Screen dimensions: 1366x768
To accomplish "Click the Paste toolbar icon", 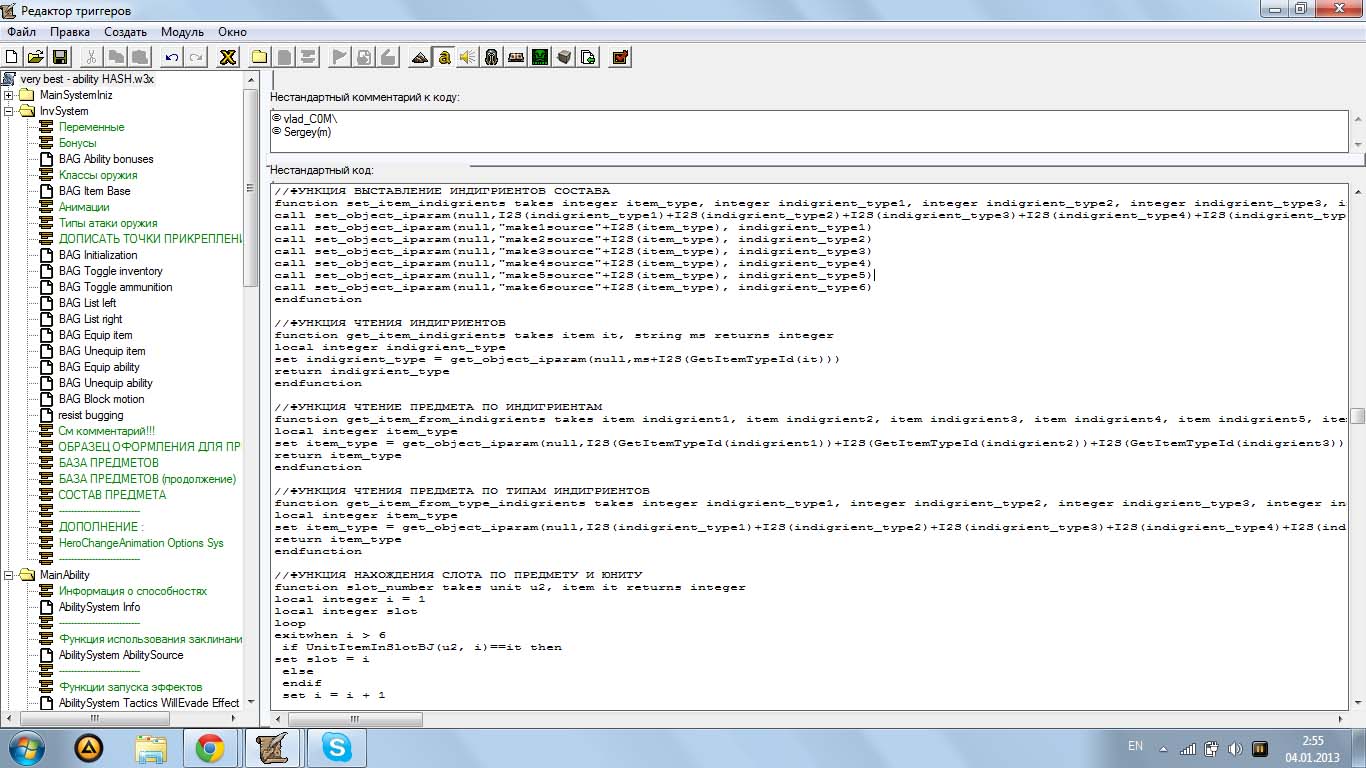I will tap(140, 57).
